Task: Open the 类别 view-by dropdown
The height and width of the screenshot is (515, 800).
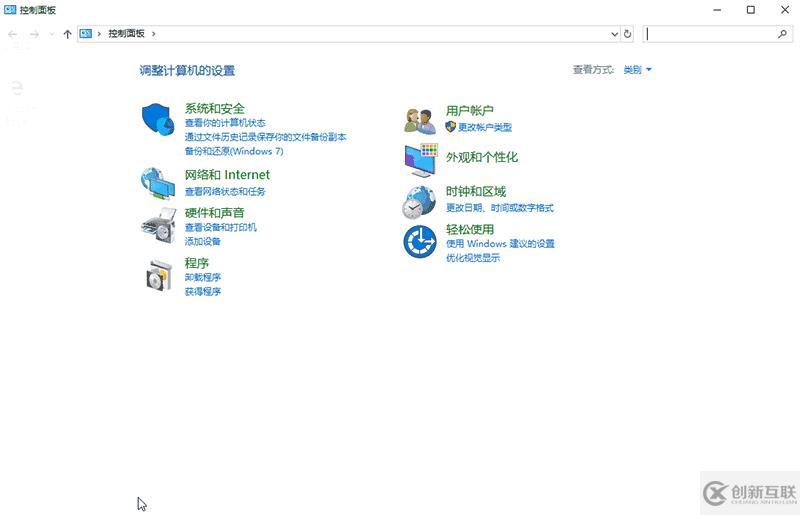Action: pyautogui.click(x=637, y=69)
